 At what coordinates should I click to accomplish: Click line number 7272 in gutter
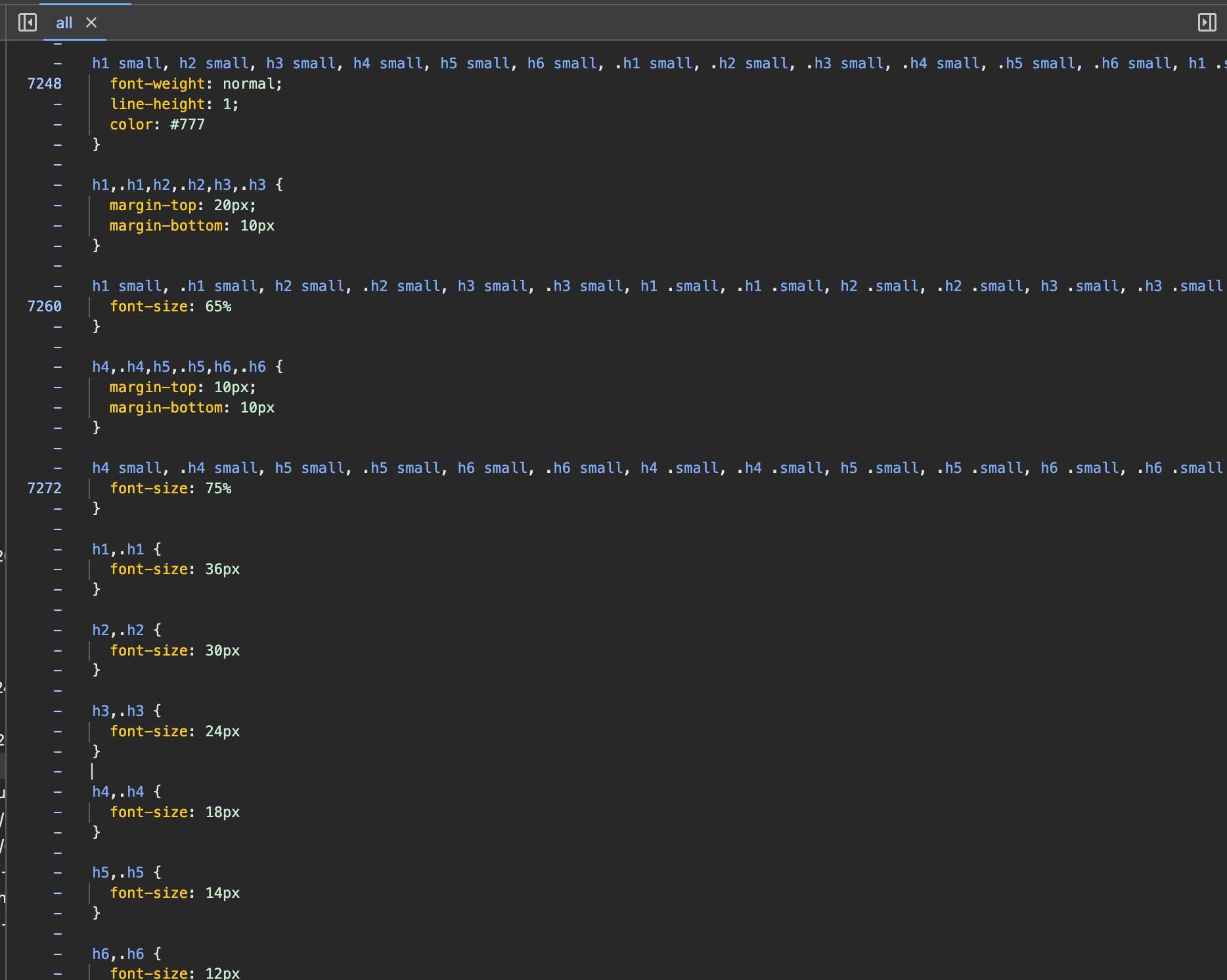pyautogui.click(x=44, y=489)
